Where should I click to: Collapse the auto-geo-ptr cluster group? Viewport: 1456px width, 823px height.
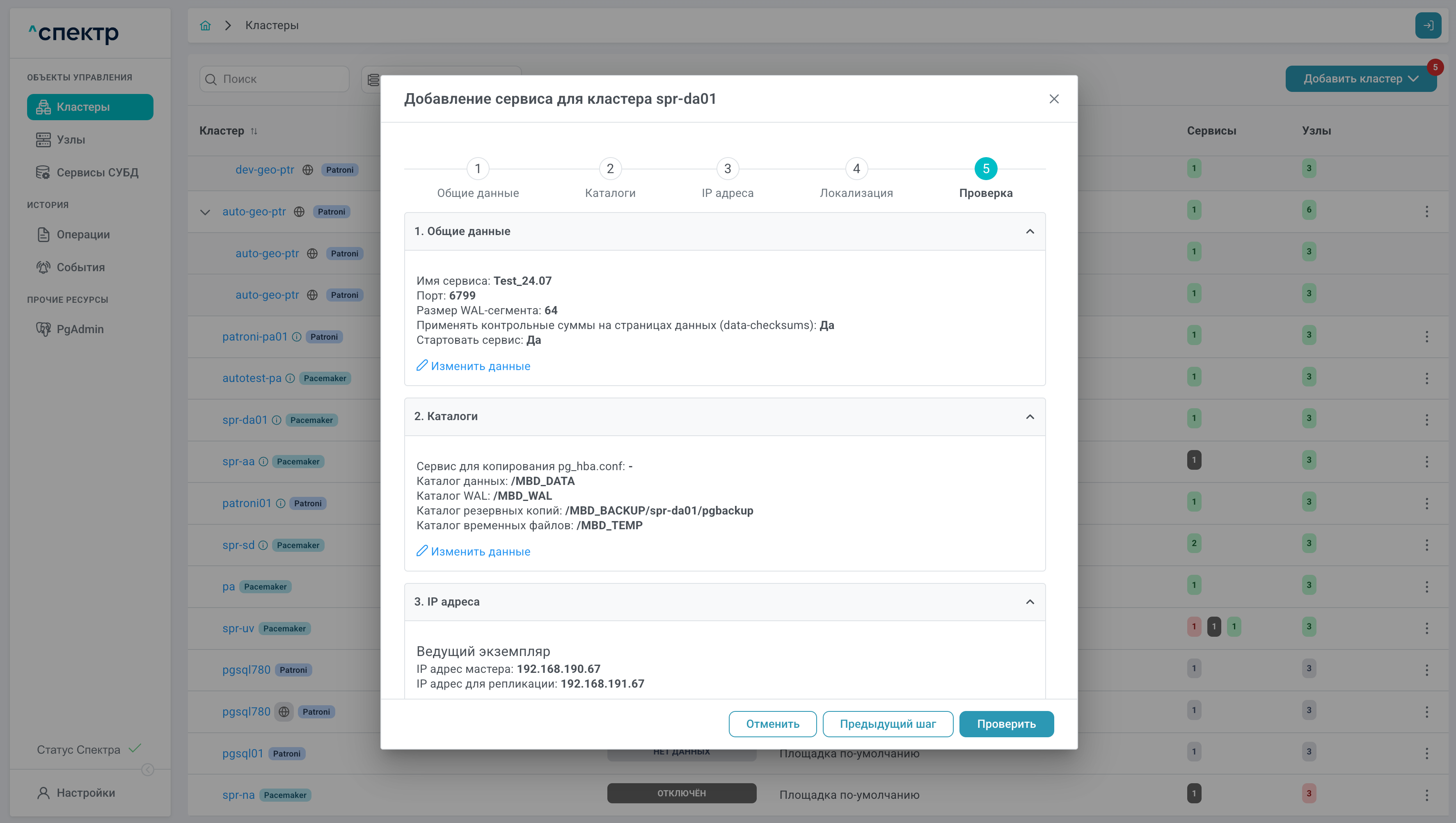click(x=205, y=212)
